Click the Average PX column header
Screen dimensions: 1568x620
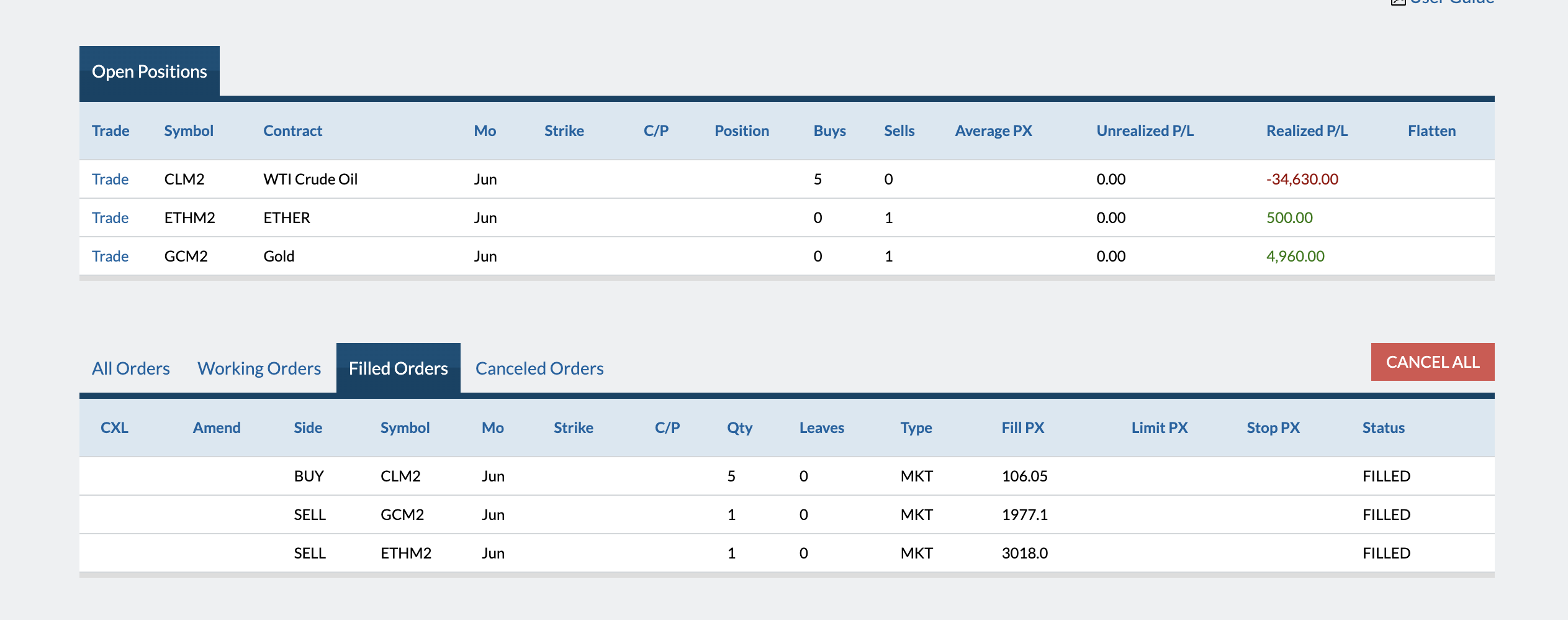click(994, 130)
